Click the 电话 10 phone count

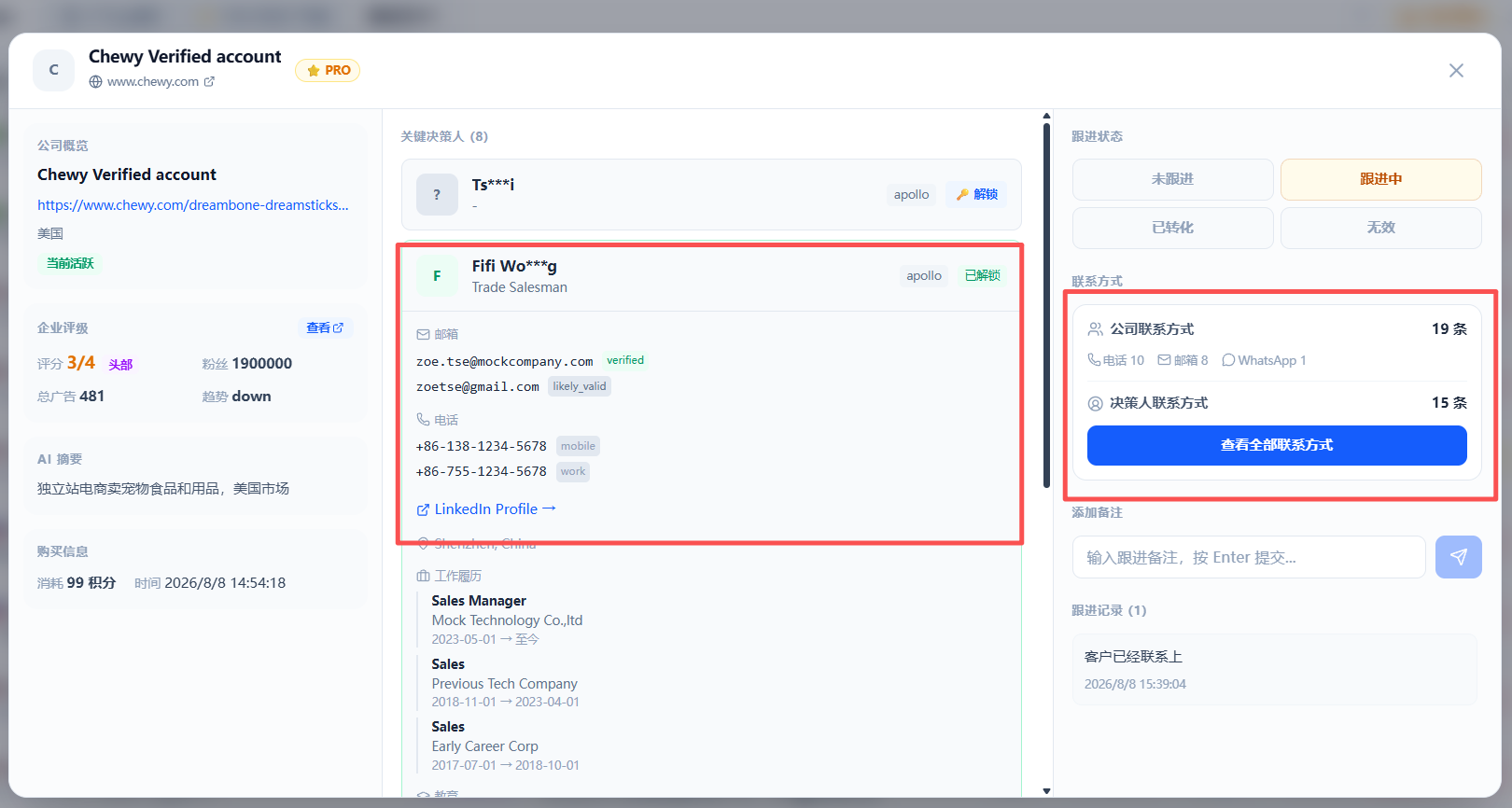[x=1115, y=361]
